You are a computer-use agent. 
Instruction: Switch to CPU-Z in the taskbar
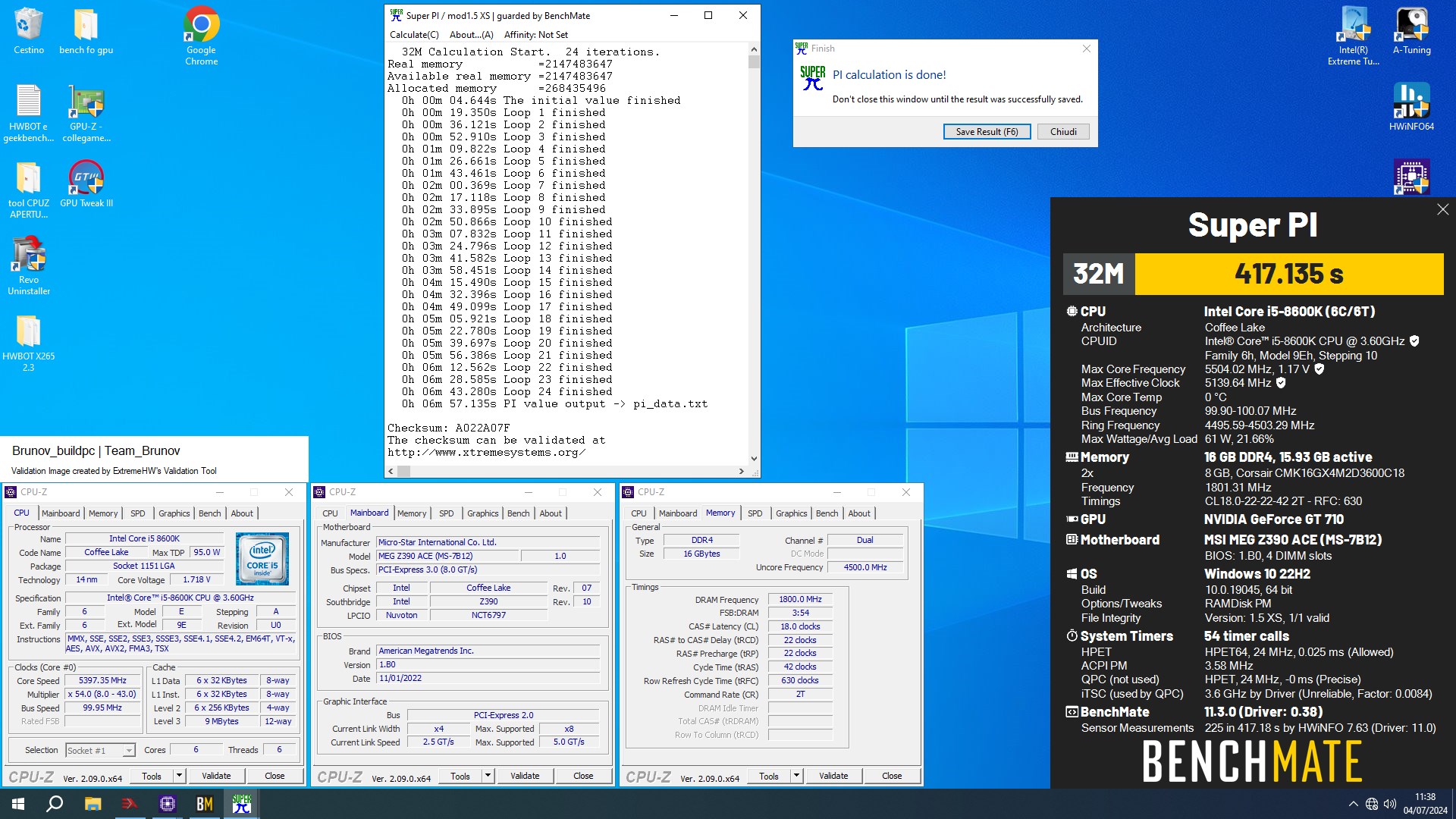pos(167,804)
